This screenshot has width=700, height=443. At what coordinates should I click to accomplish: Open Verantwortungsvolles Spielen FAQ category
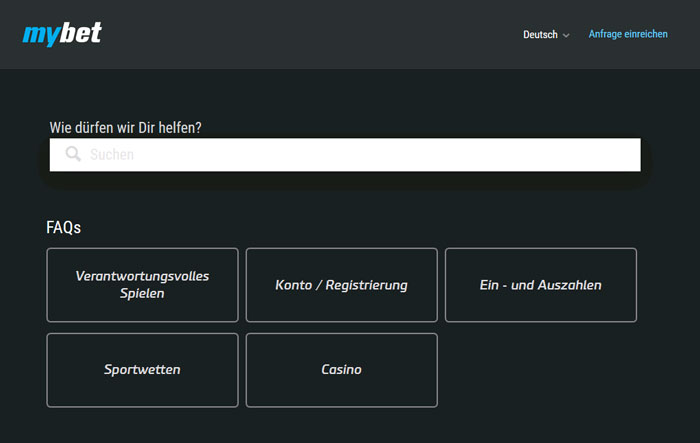click(x=142, y=285)
